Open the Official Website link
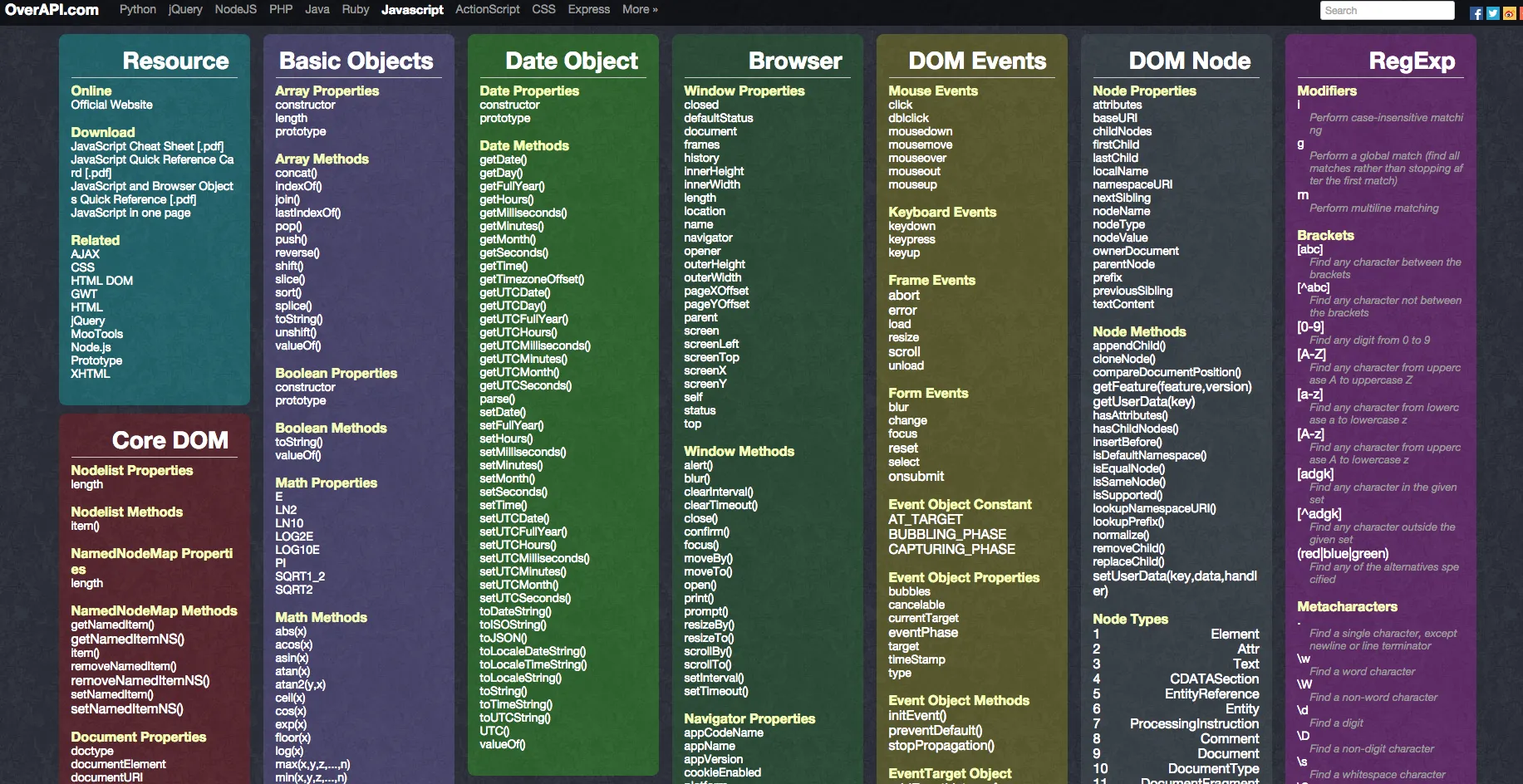Viewport: 1523px width, 784px height. [x=112, y=105]
